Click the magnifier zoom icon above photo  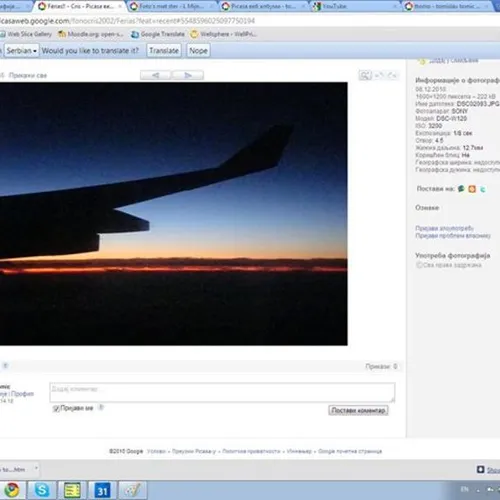point(365,75)
